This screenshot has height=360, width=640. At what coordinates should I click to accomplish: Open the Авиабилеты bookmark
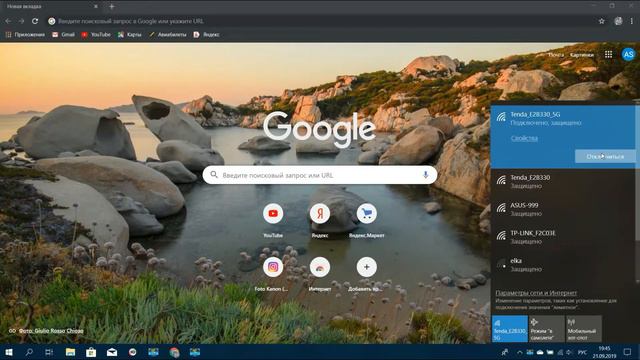point(168,35)
